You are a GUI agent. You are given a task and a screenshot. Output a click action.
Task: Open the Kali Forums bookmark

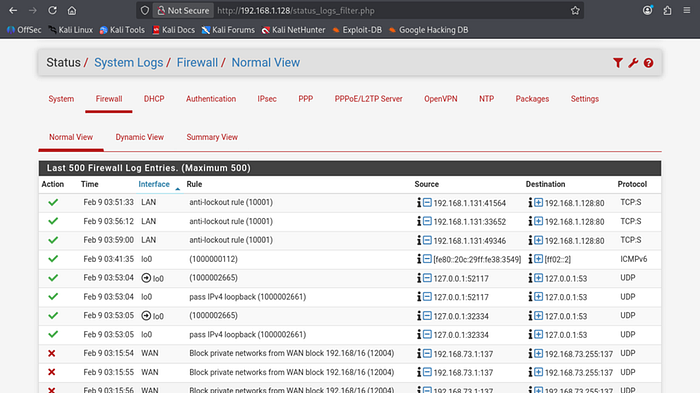pyautogui.click(x=228, y=30)
